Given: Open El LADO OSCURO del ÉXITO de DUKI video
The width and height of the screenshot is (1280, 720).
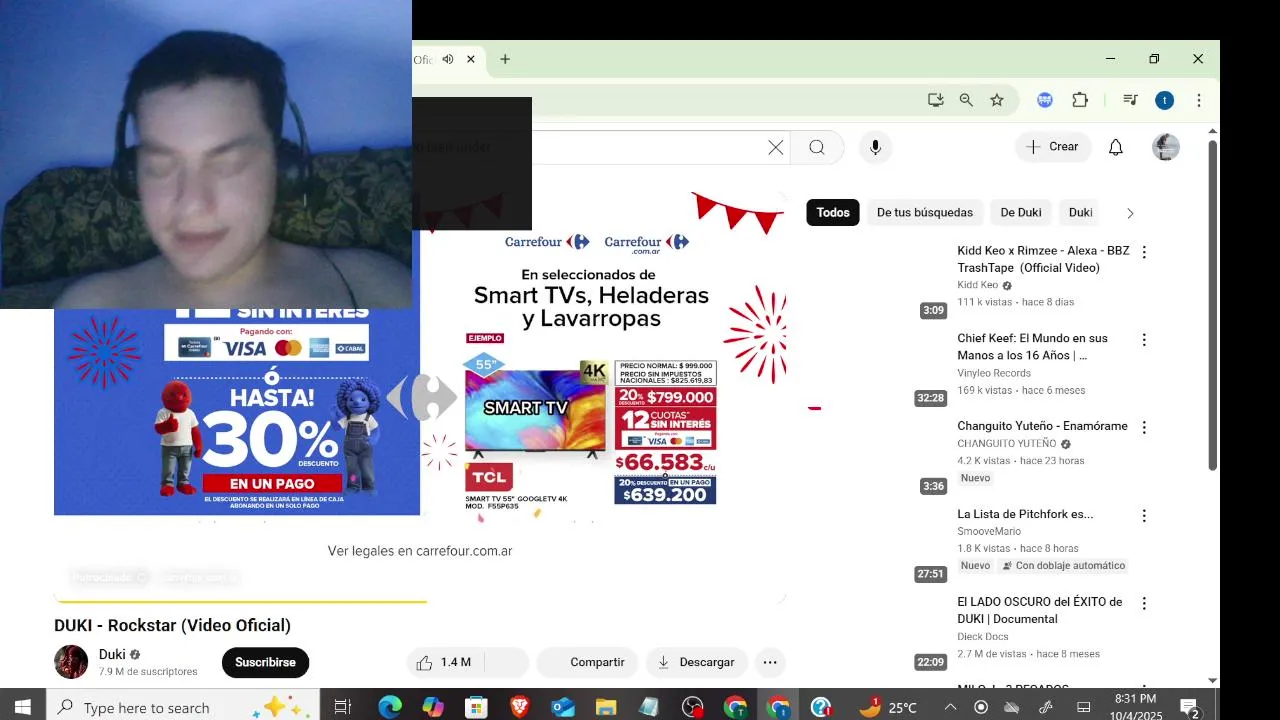Looking at the screenshot, I should 1039,610.
